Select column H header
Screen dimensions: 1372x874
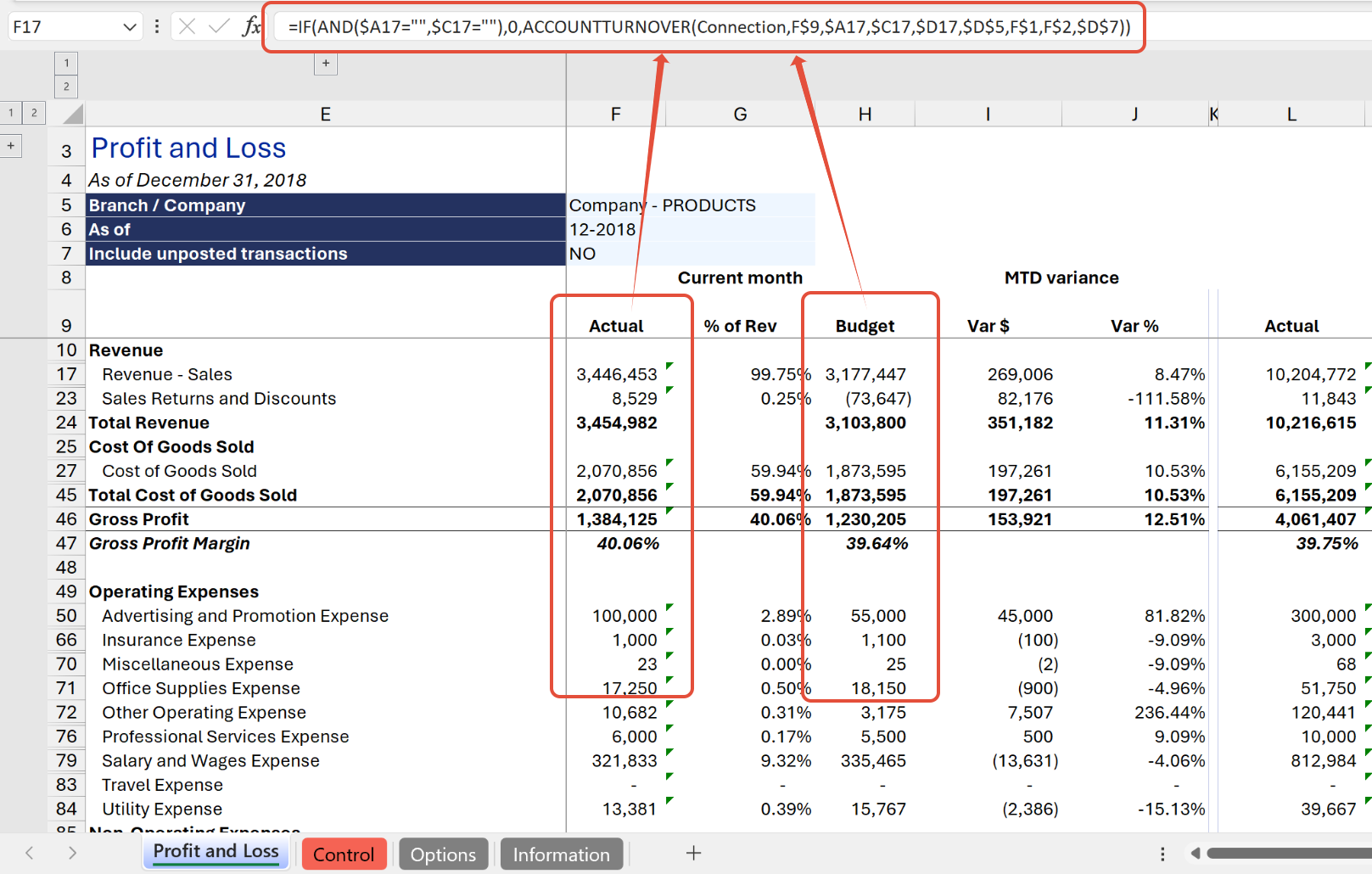pyautogui.click(x=865, y=115)
